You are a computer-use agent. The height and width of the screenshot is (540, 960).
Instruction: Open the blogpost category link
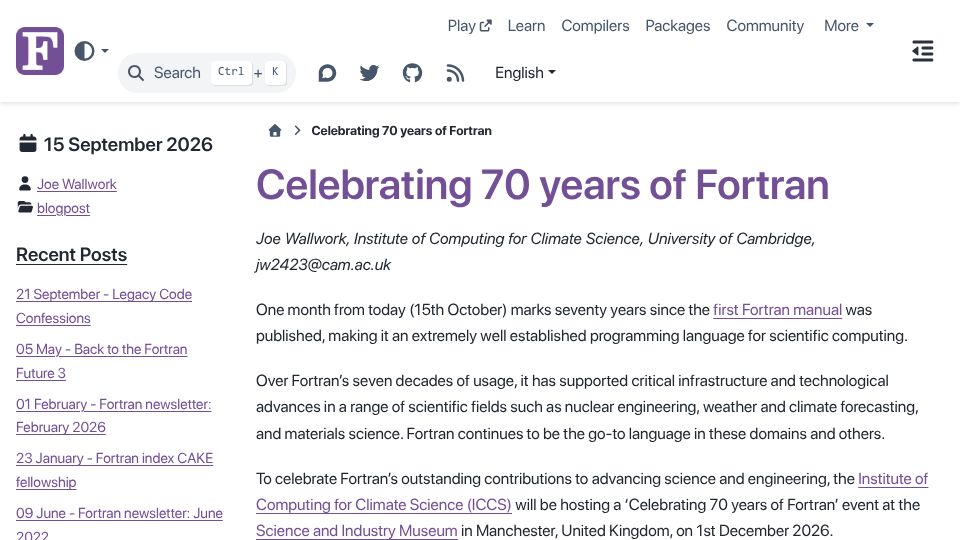click(63, 208)
